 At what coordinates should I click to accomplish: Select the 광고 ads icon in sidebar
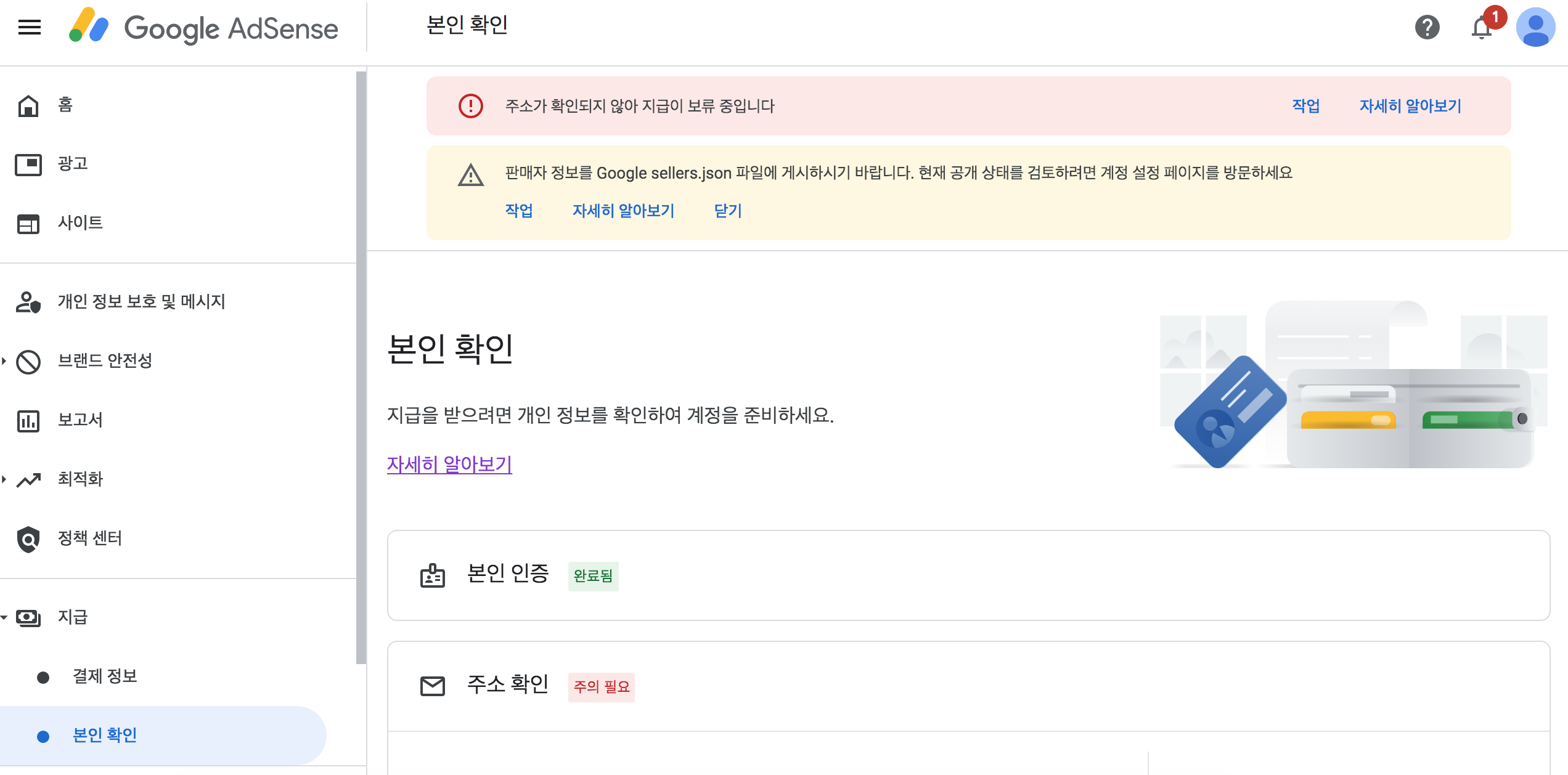27,164
